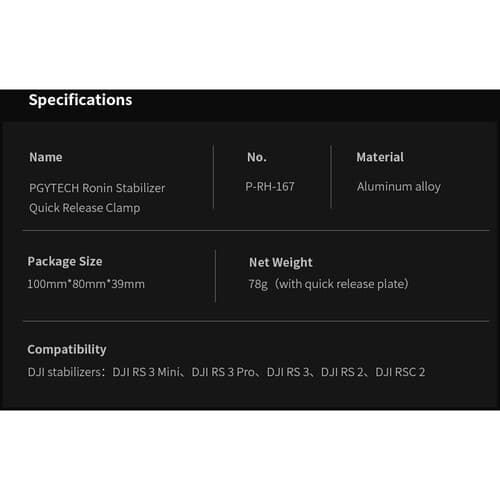Click DJI RS 3 entry
The height and width of the screenshot is (500, 500).
point(288,372)
